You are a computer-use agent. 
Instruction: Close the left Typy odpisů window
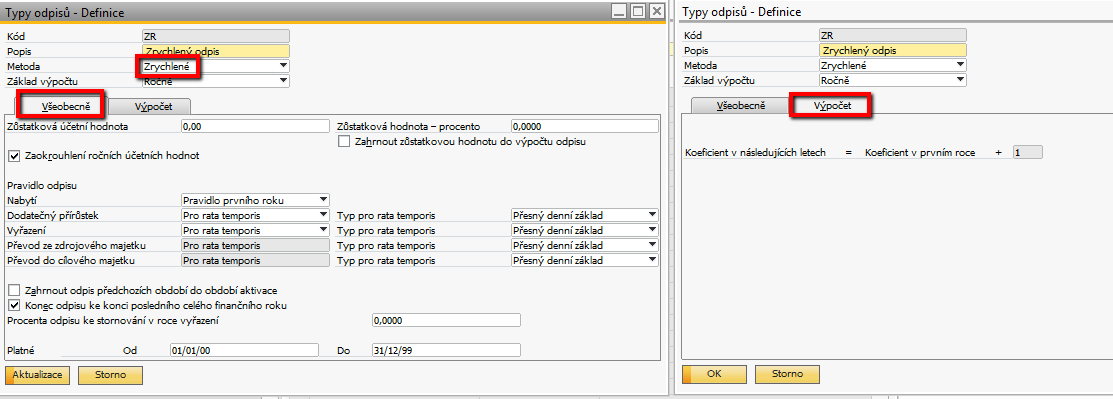[657, 11]
